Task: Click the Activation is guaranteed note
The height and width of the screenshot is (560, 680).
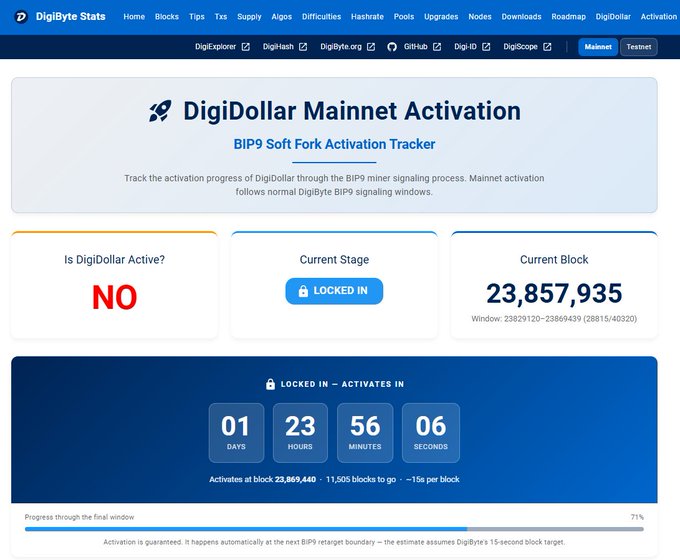Action: click(334, 542)
